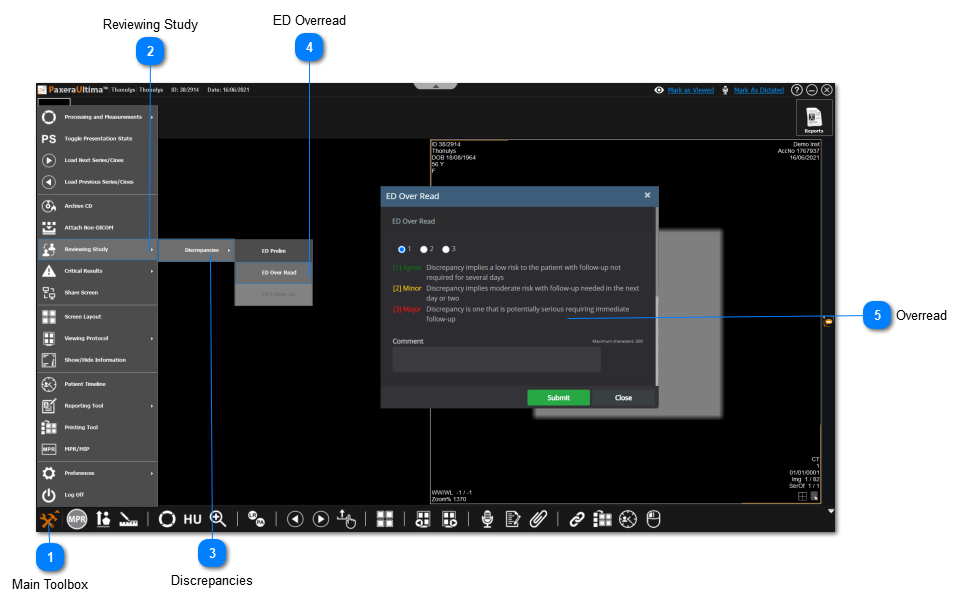
Task: Click the microphone dictation icon
Action: pos(488,519)
